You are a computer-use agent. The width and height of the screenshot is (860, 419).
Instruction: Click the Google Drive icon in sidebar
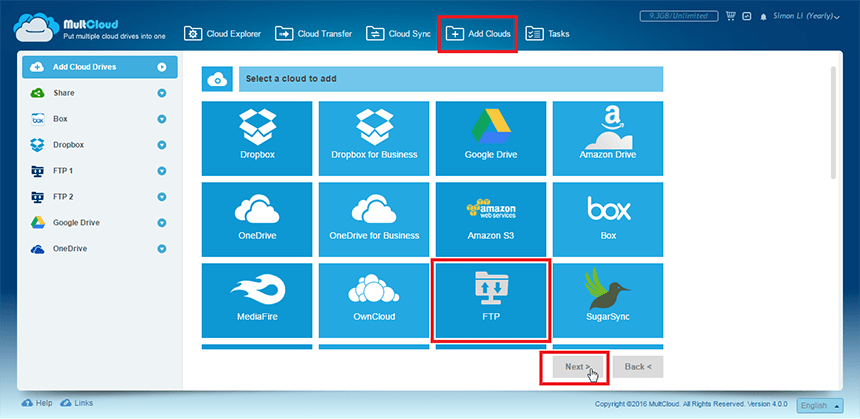pyautogui.click(x=37, y=223)
